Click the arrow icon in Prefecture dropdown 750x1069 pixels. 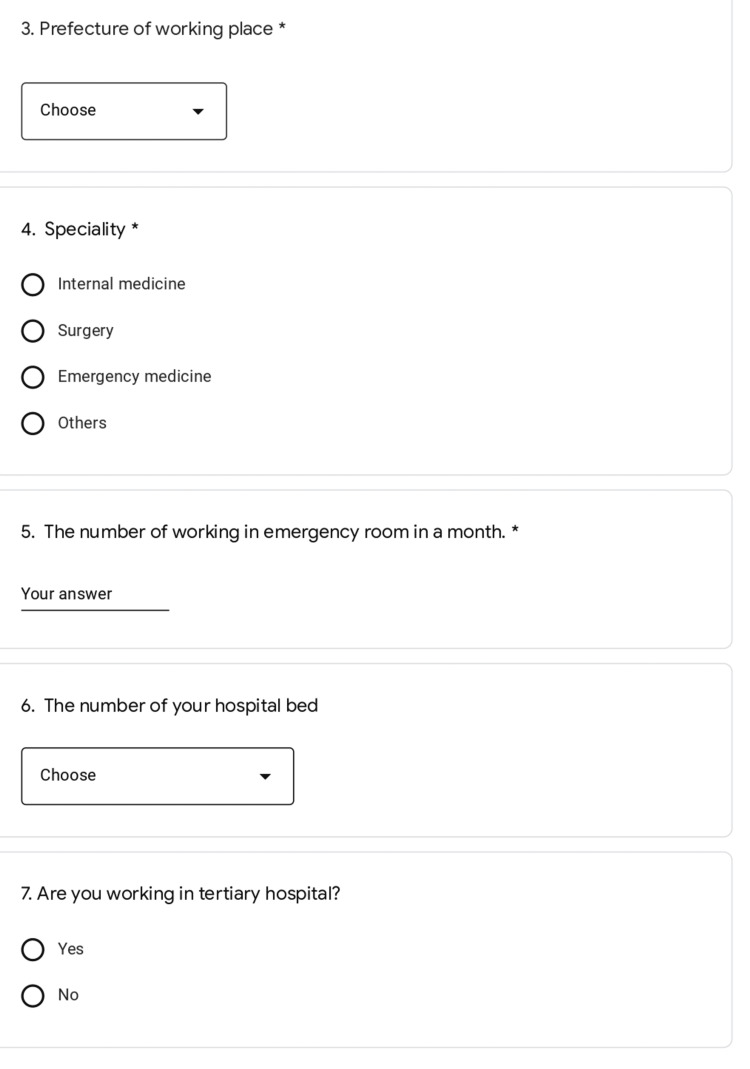point(198,112)
